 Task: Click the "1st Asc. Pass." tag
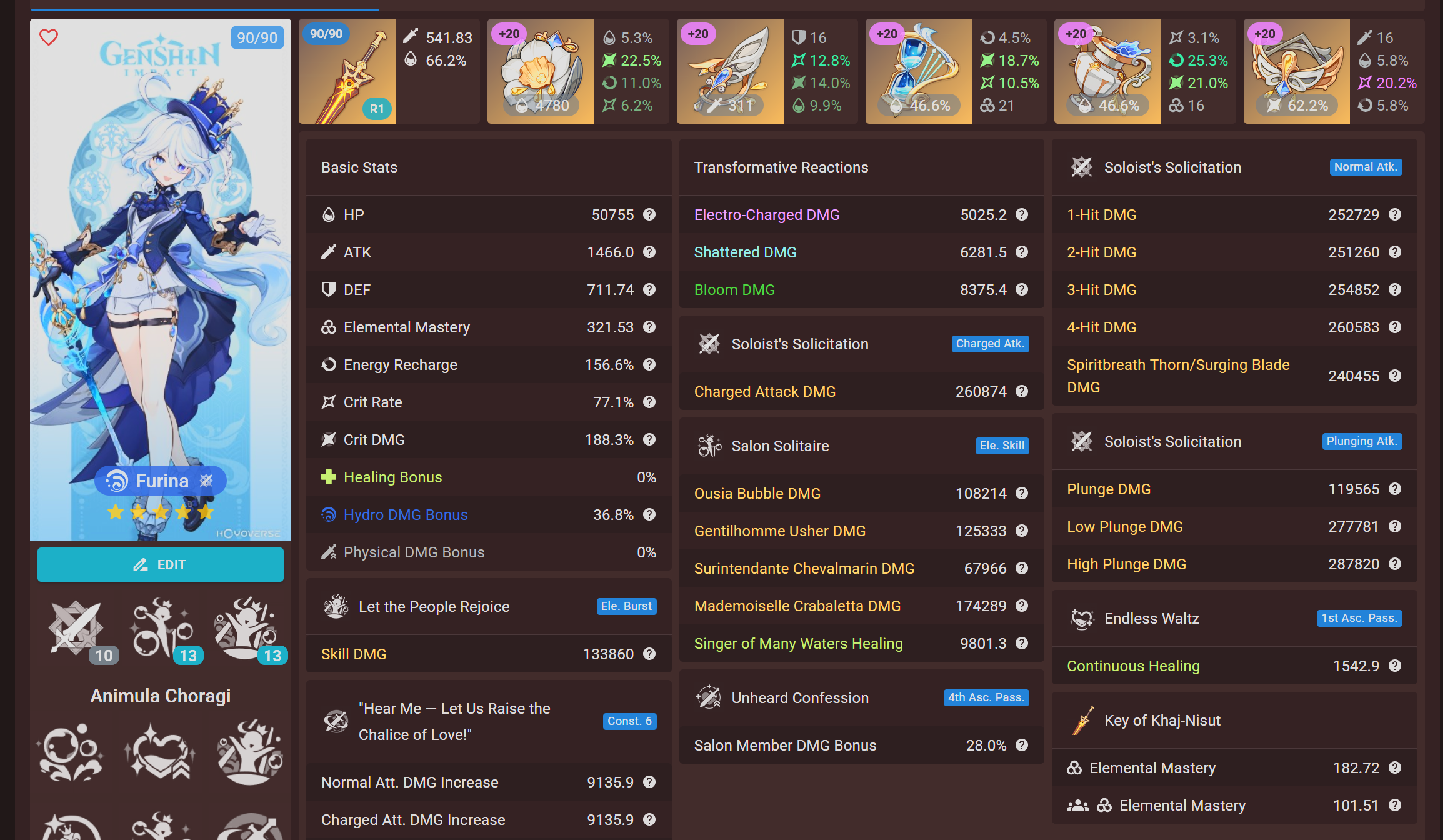tap(1359, 618)
